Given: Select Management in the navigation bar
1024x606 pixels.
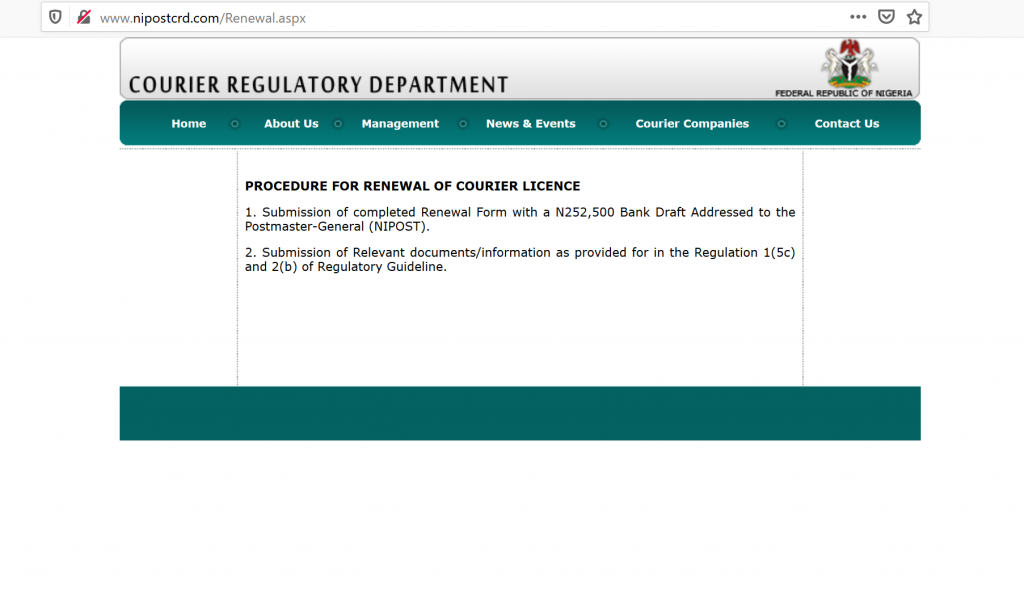Looking at the screenshot, I should [x=400, y=124].
